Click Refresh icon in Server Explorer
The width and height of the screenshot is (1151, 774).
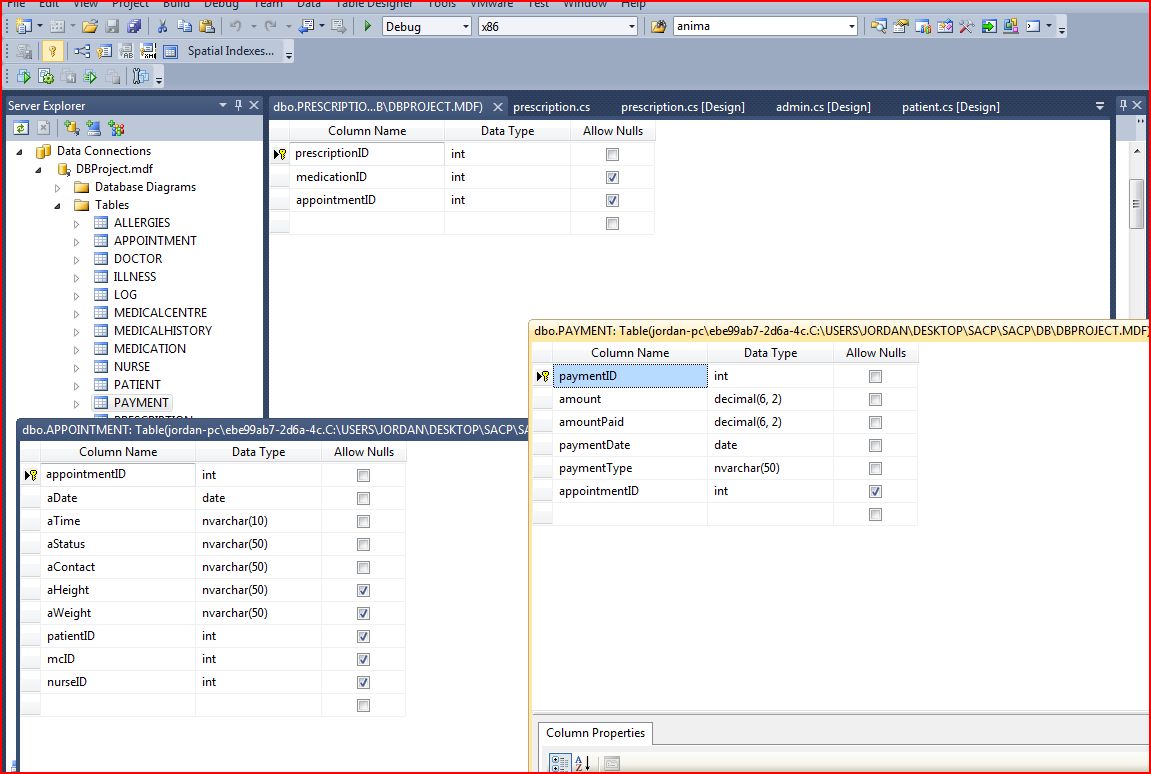(x=20, y=128)
